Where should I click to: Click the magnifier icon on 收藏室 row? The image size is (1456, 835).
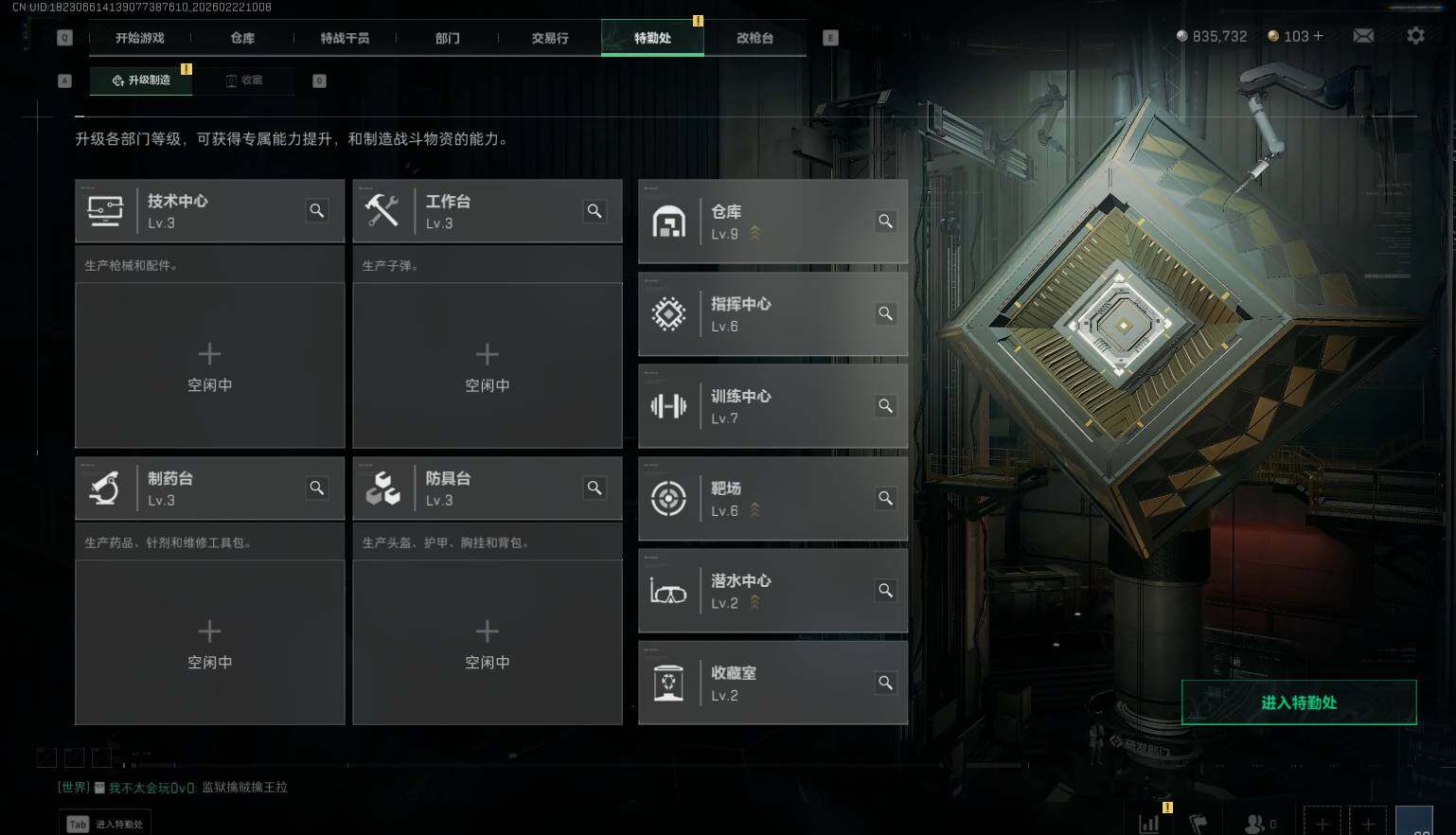[x=885, y=683]
